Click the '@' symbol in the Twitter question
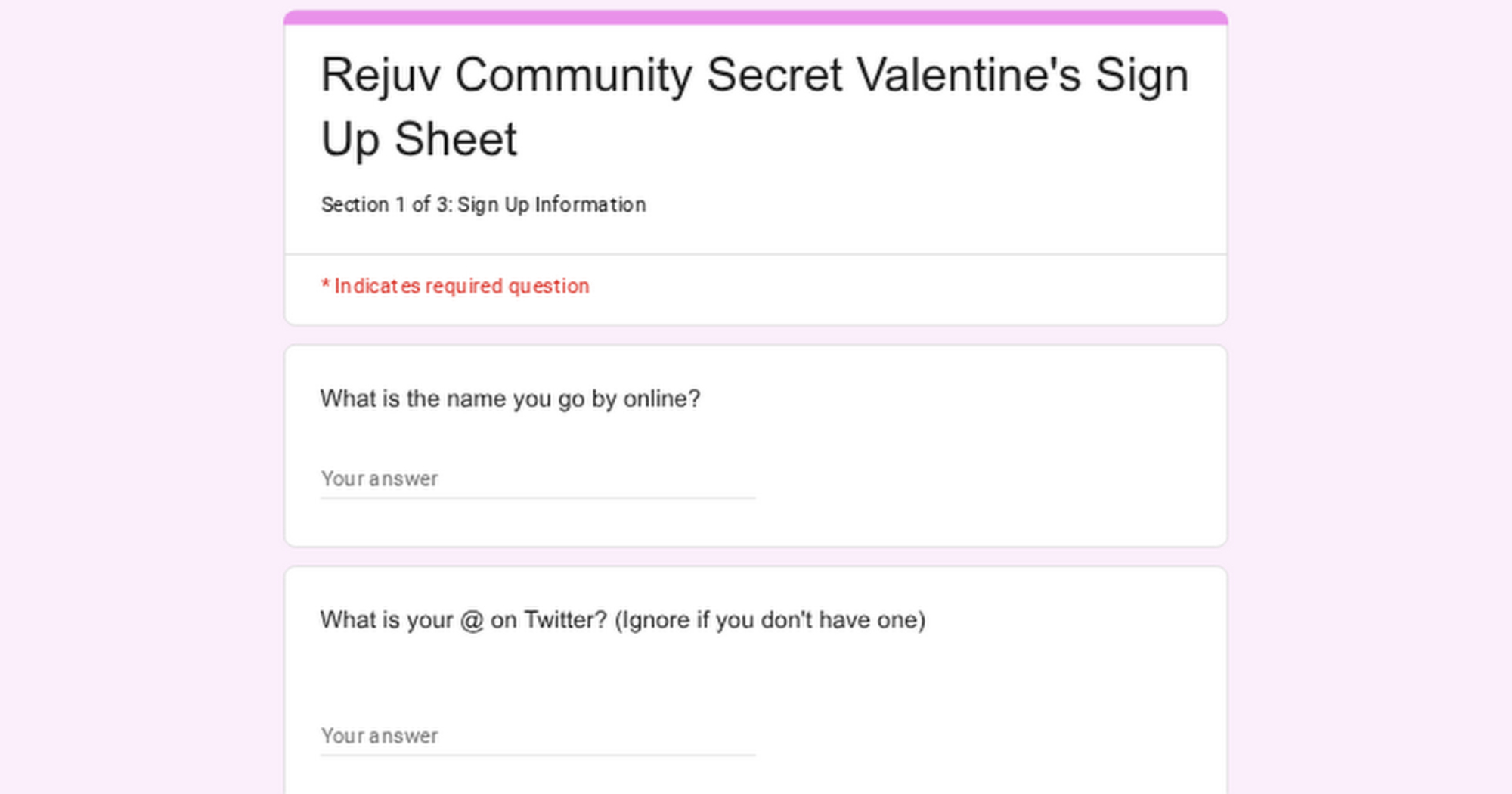 point(472,620)
